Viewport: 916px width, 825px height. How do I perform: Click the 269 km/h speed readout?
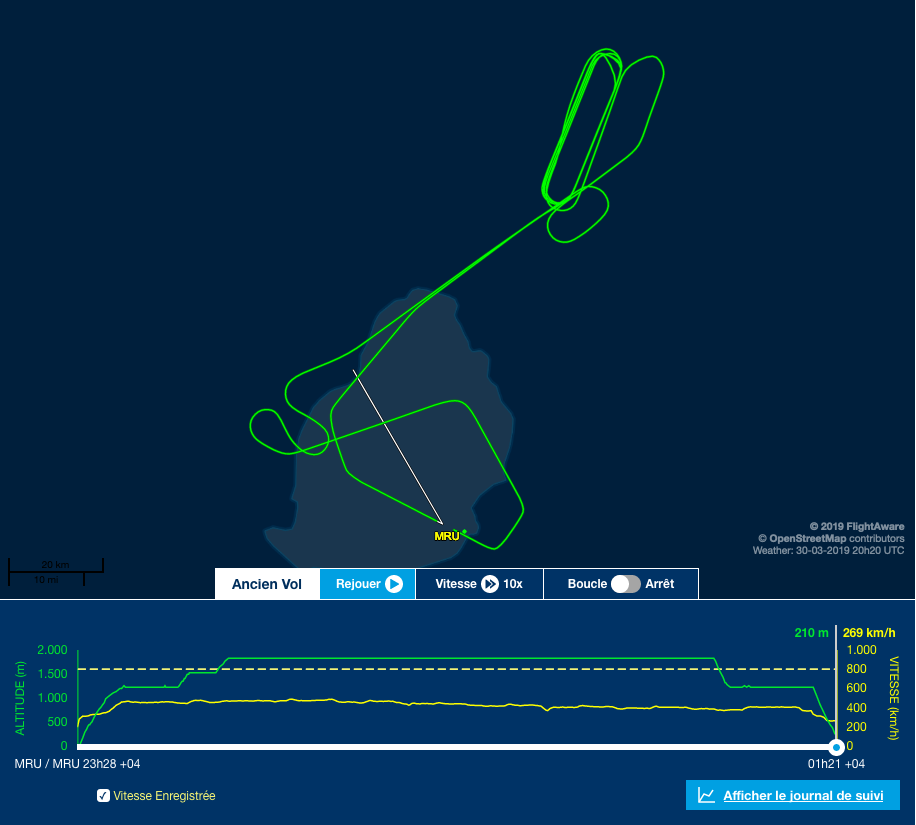pyautogui.click(x=869, y=633)
